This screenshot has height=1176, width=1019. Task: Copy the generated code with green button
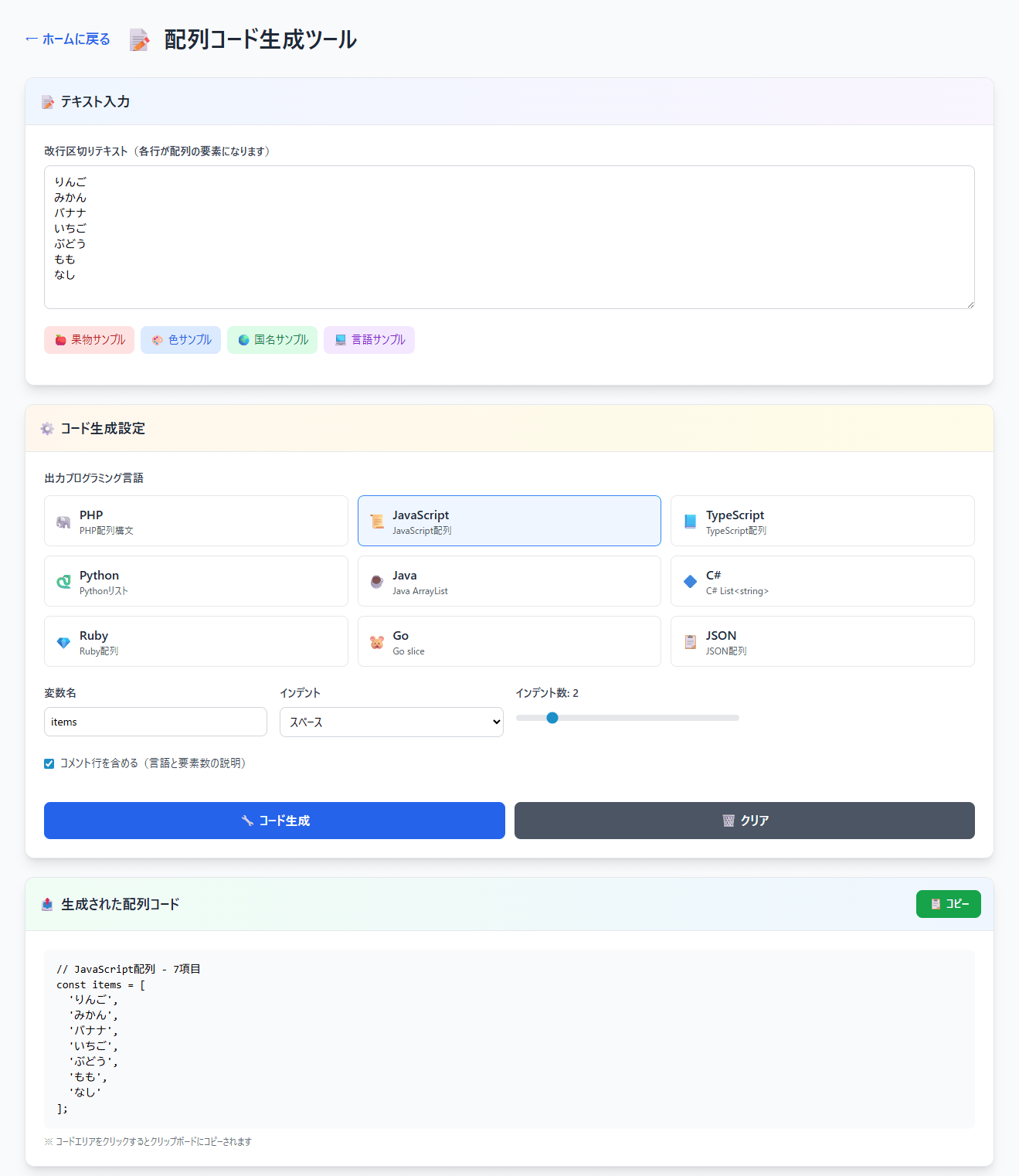tap(948, 904)
